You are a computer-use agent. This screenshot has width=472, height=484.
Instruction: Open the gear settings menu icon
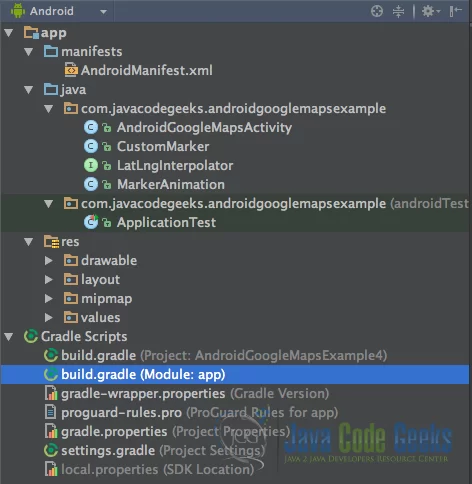[x=431, y=11]
